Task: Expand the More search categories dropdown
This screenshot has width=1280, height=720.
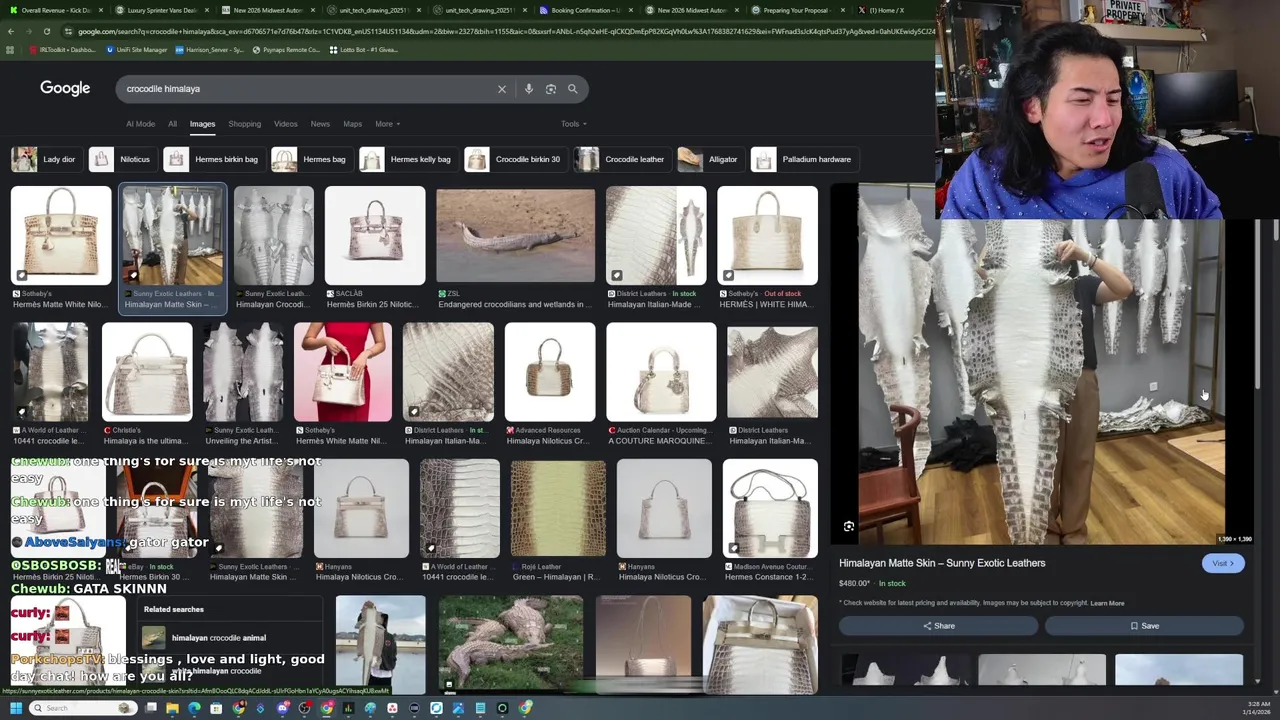Action: [x=387, y=124]
